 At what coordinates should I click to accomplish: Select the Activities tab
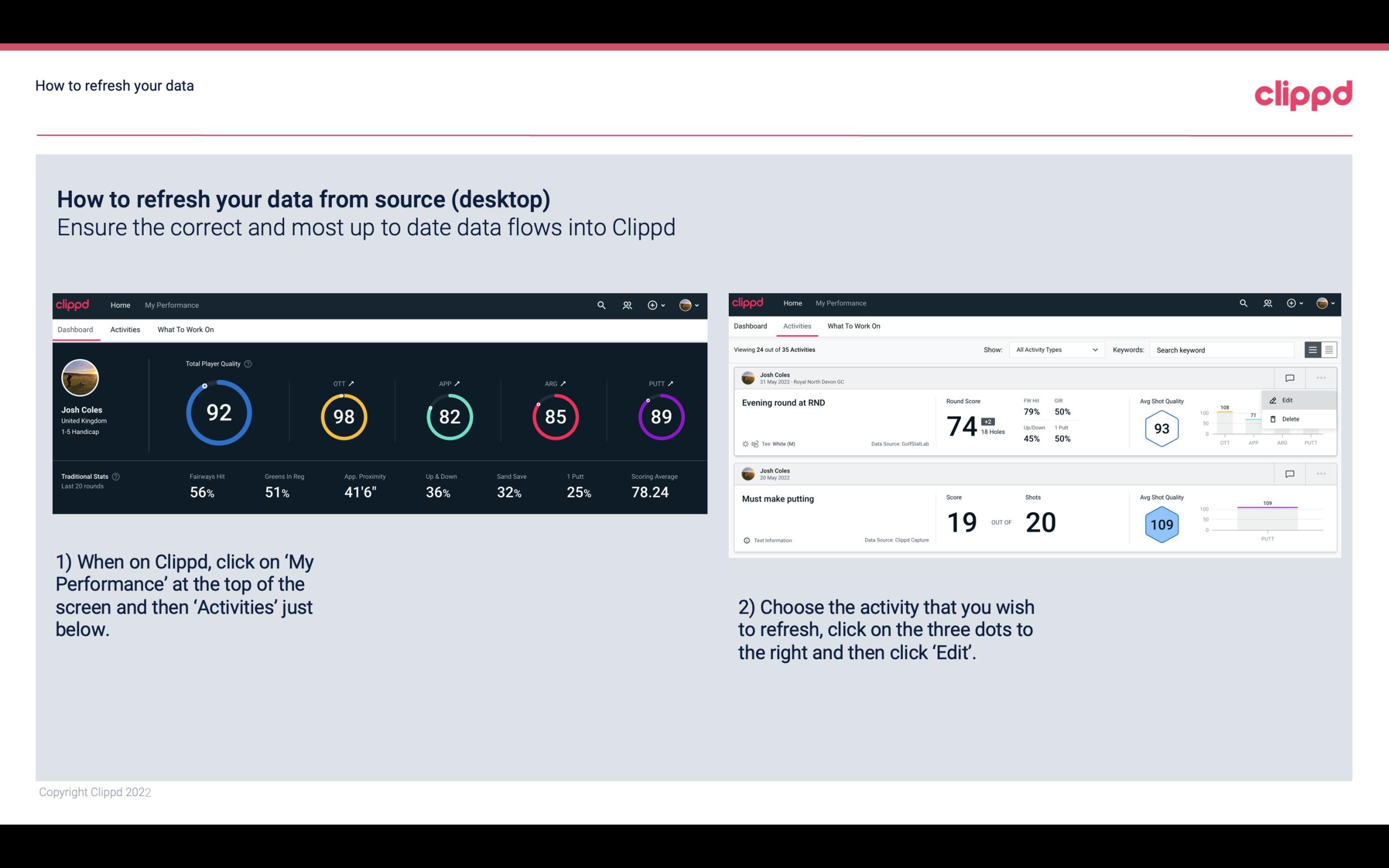coord(125,329)
